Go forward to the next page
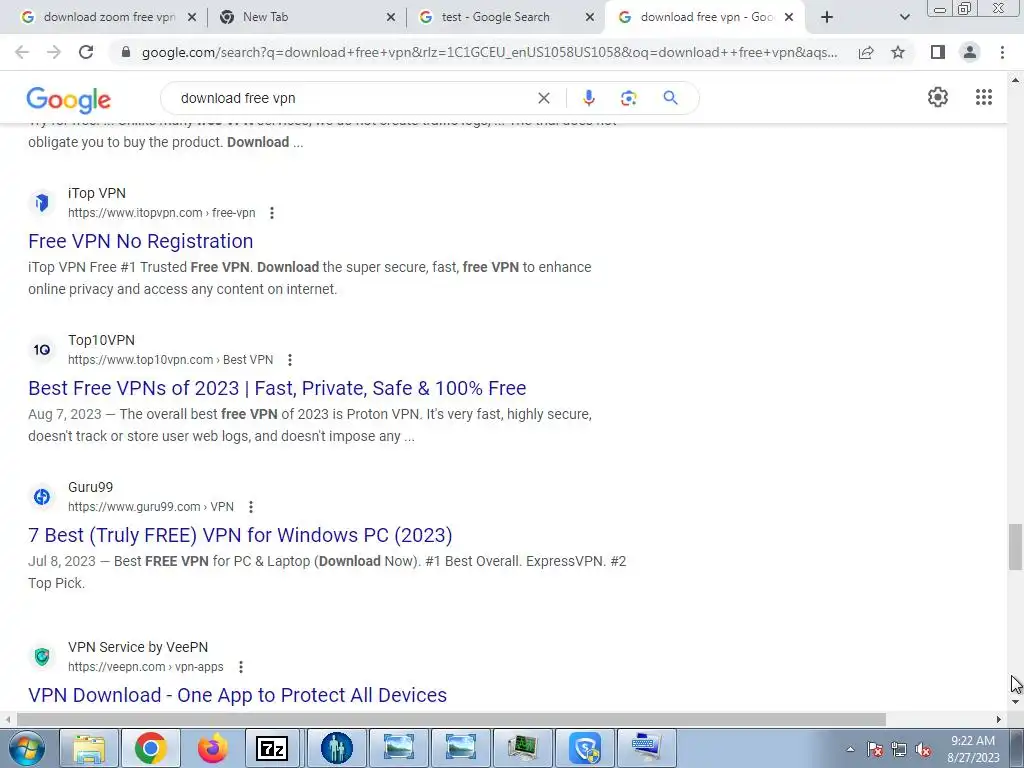The image size is (1024, 768). 54,52
